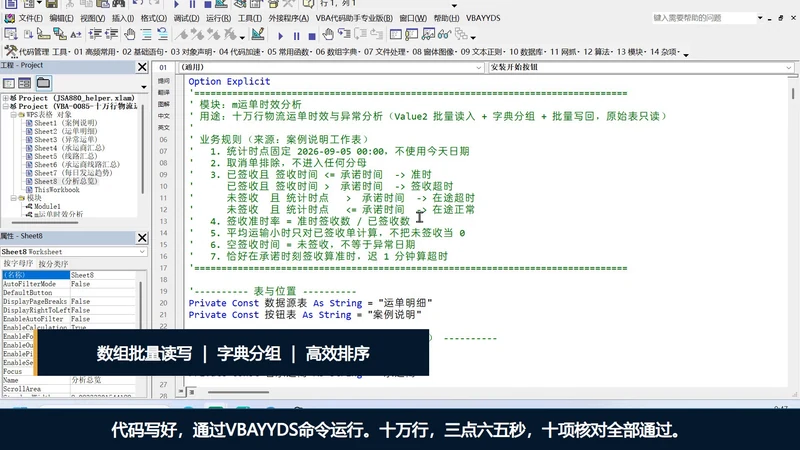Open VBA代码助手专业版(B) menu

coord(354,18)
